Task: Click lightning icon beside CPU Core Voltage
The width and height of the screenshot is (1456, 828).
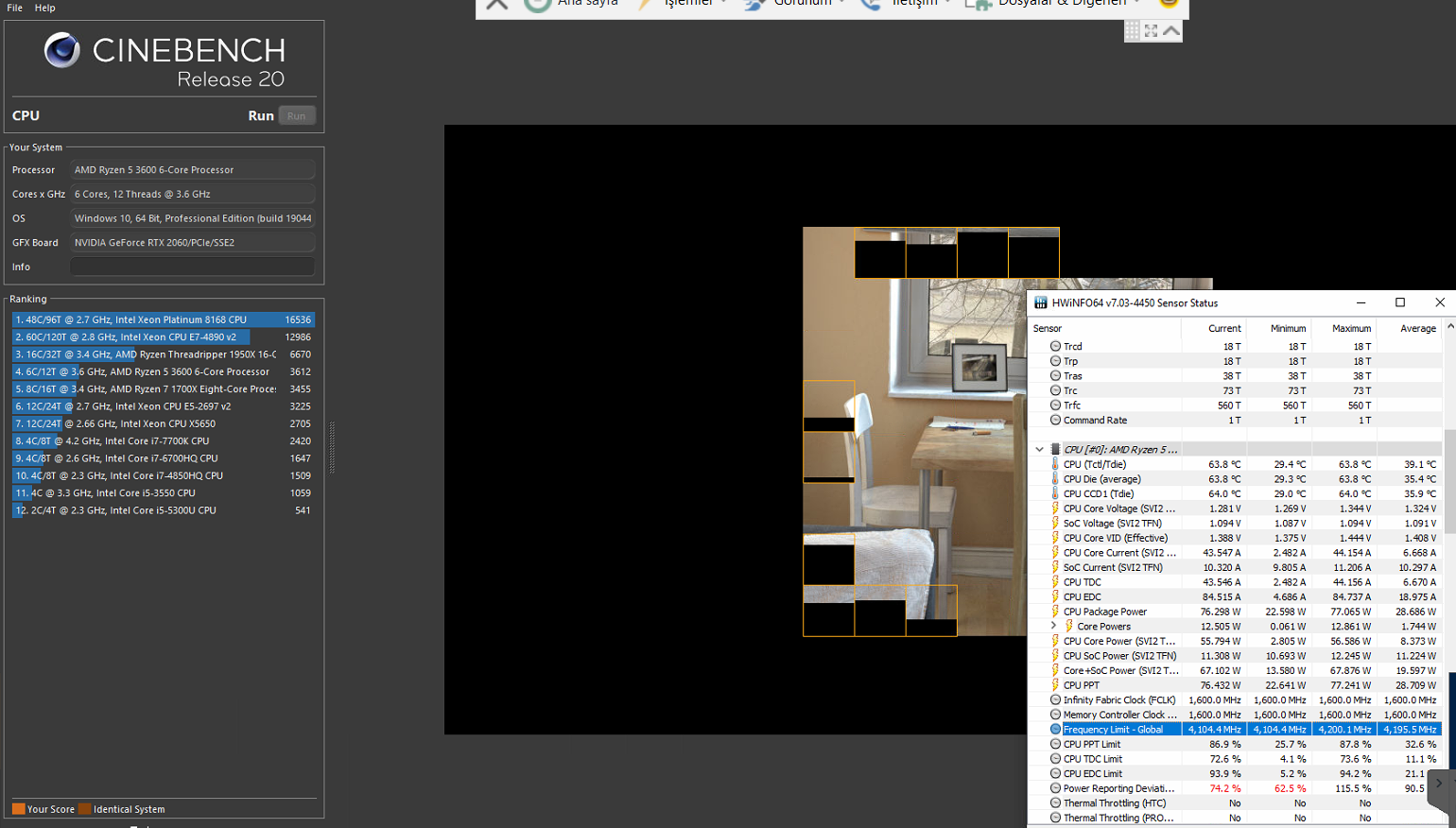Action: [1055, 509]
